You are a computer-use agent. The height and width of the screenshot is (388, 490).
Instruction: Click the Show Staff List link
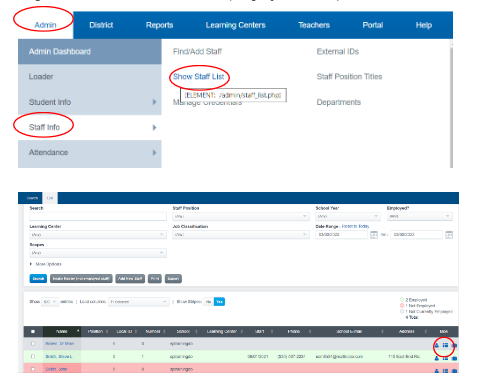click(x=198, y=77)
